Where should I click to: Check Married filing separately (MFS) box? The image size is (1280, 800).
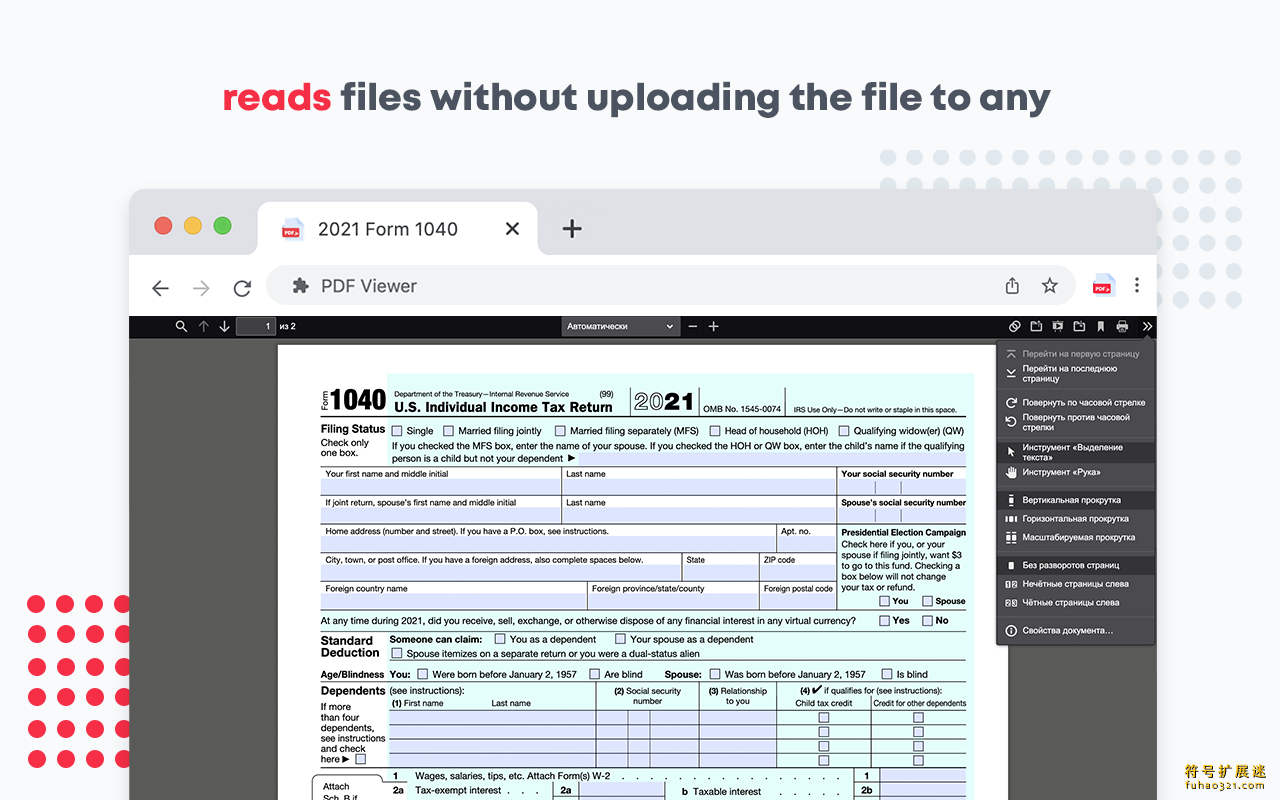pyautogui.click(x=560, y=431)
